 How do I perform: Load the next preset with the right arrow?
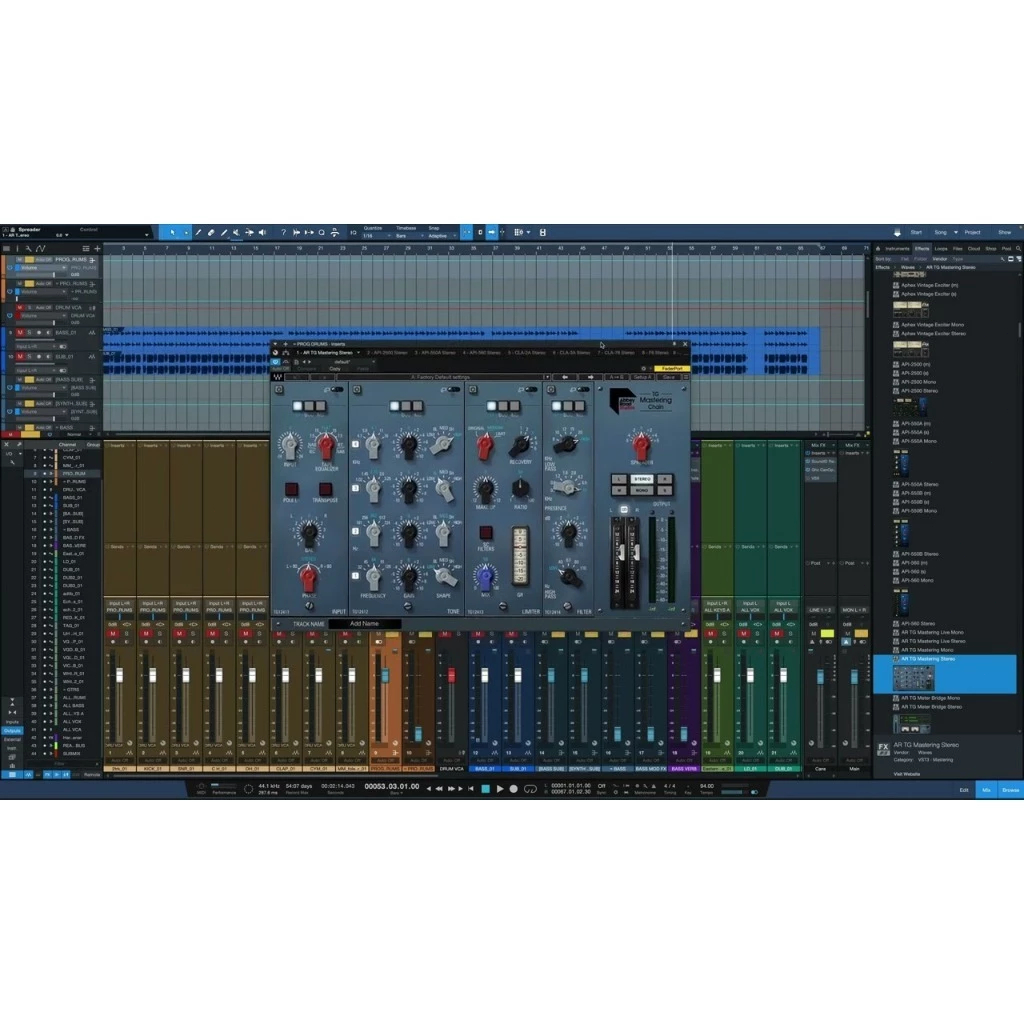click(x=590, y=377)
